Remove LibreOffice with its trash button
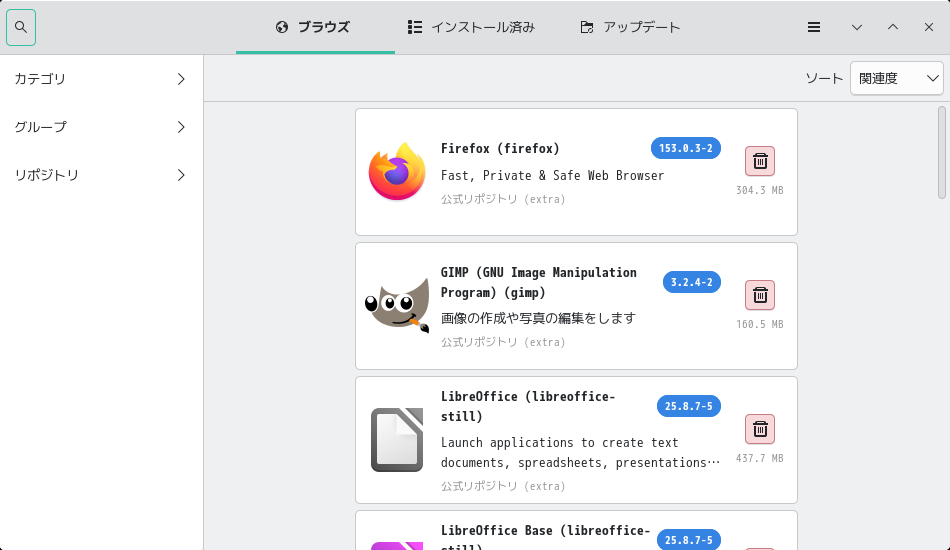This screenshot has height=550, width=950. [760, 429]
